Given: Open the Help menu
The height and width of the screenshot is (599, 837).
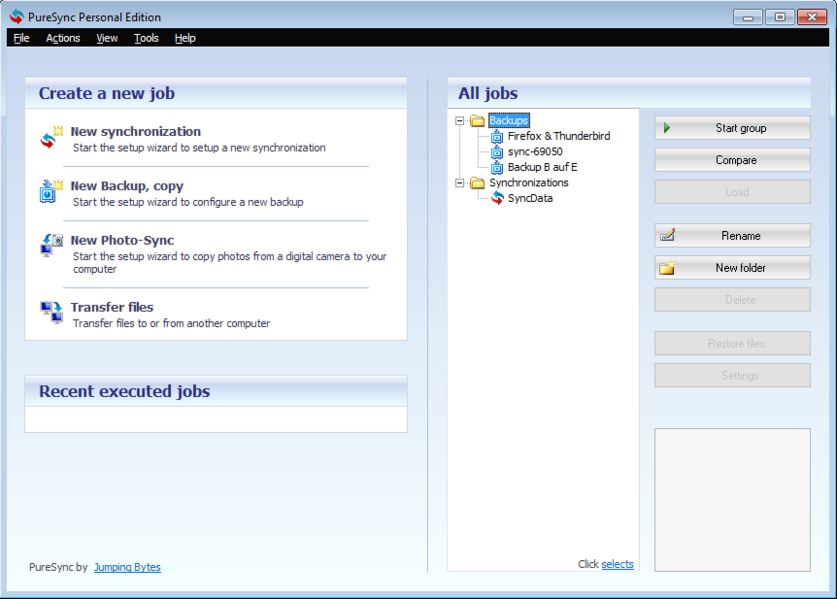Looking at the screenshot, I should (x=185, y=38).
